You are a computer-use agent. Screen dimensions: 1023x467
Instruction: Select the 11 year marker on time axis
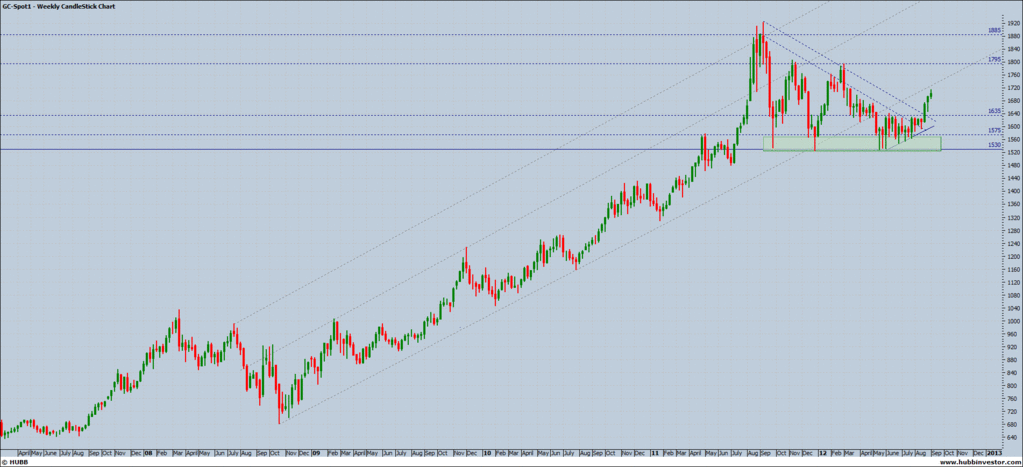[x=653, y=452]
